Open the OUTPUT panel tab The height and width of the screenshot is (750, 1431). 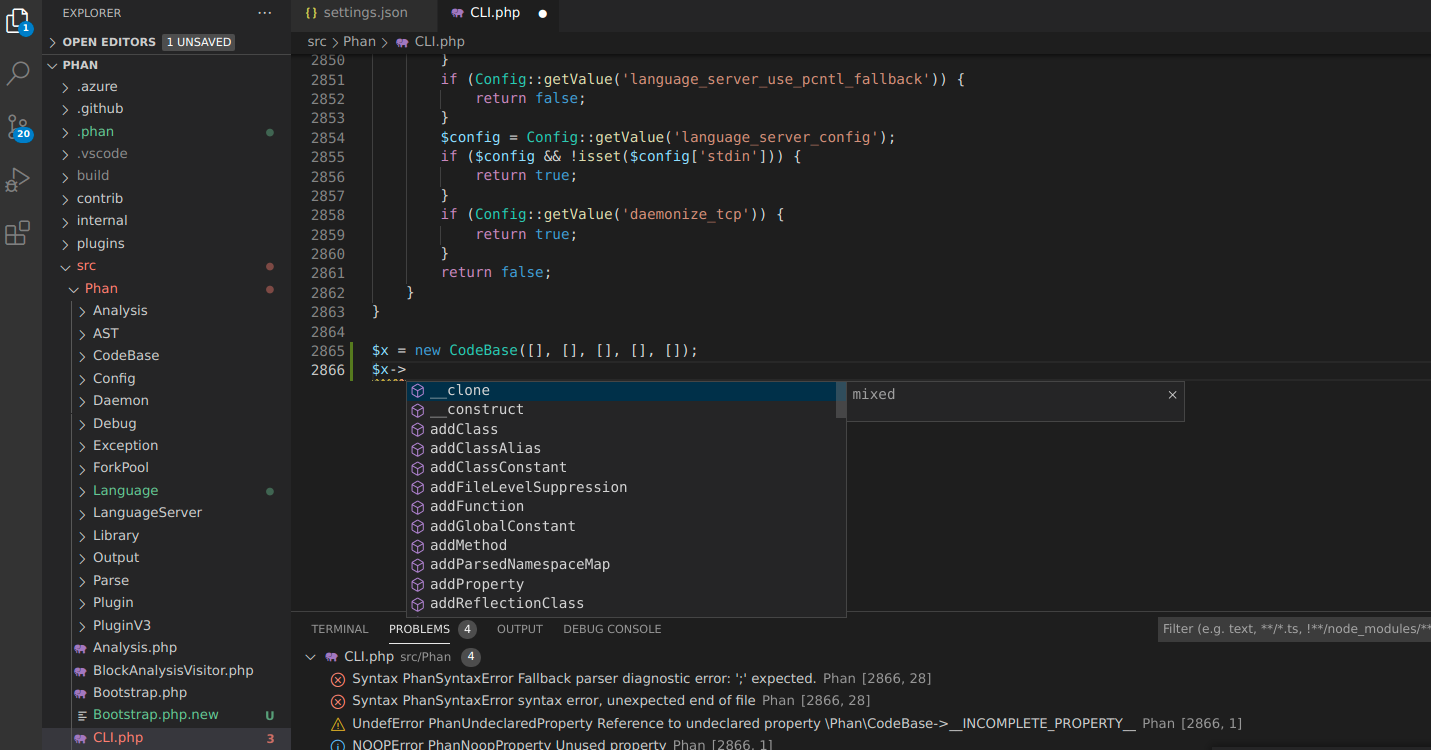(519, 629)
